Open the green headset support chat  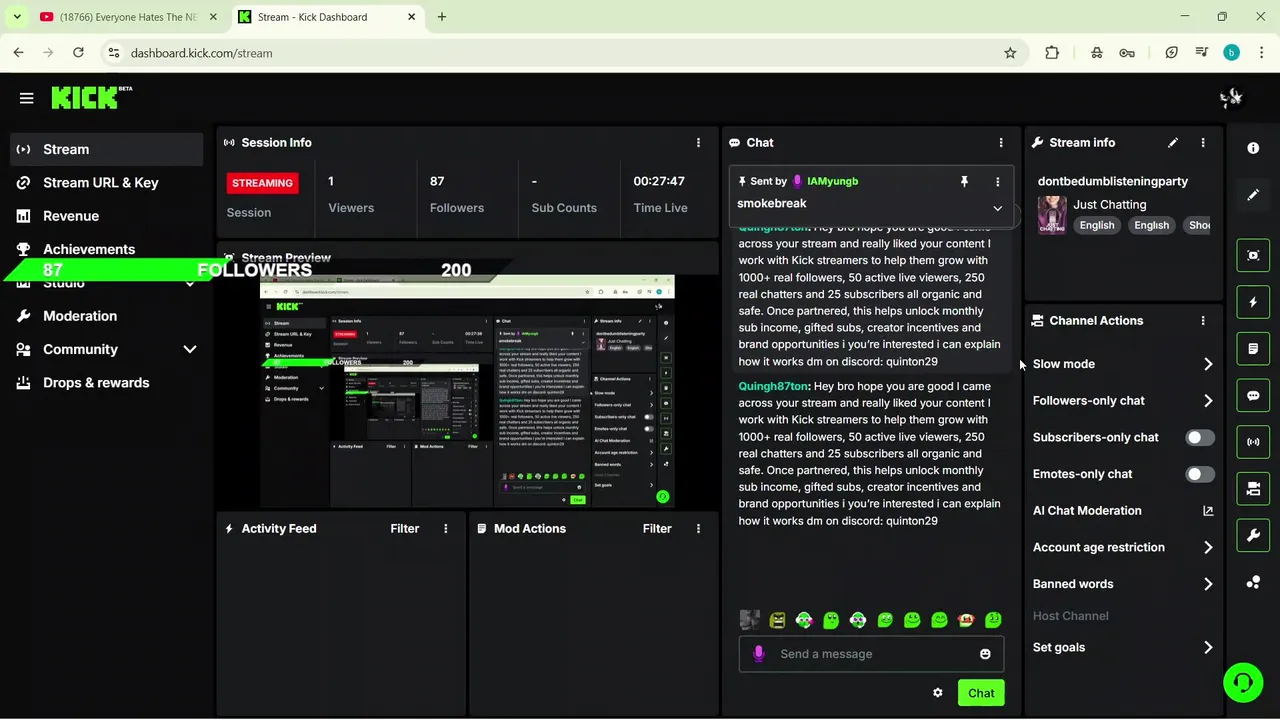[x=1243, y=683]
